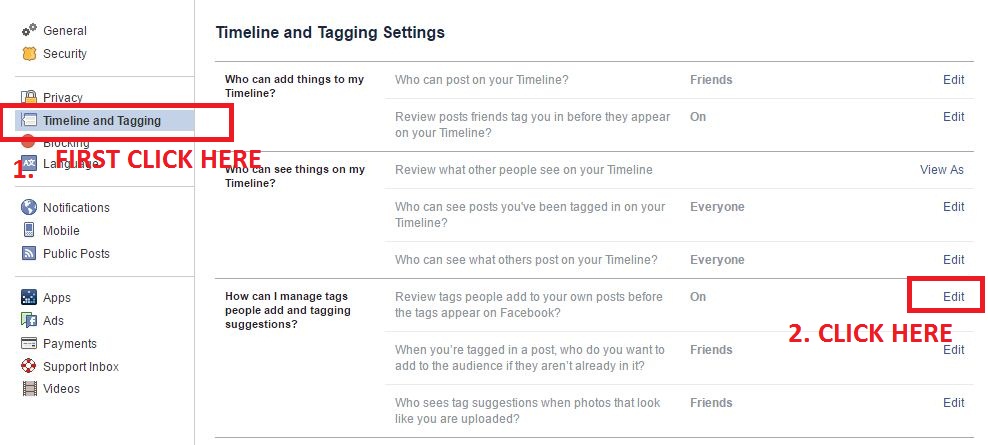988x445 pixels.
Task: Click the Support Inbox lifebuoy icon
Action: tap(29, 366)
